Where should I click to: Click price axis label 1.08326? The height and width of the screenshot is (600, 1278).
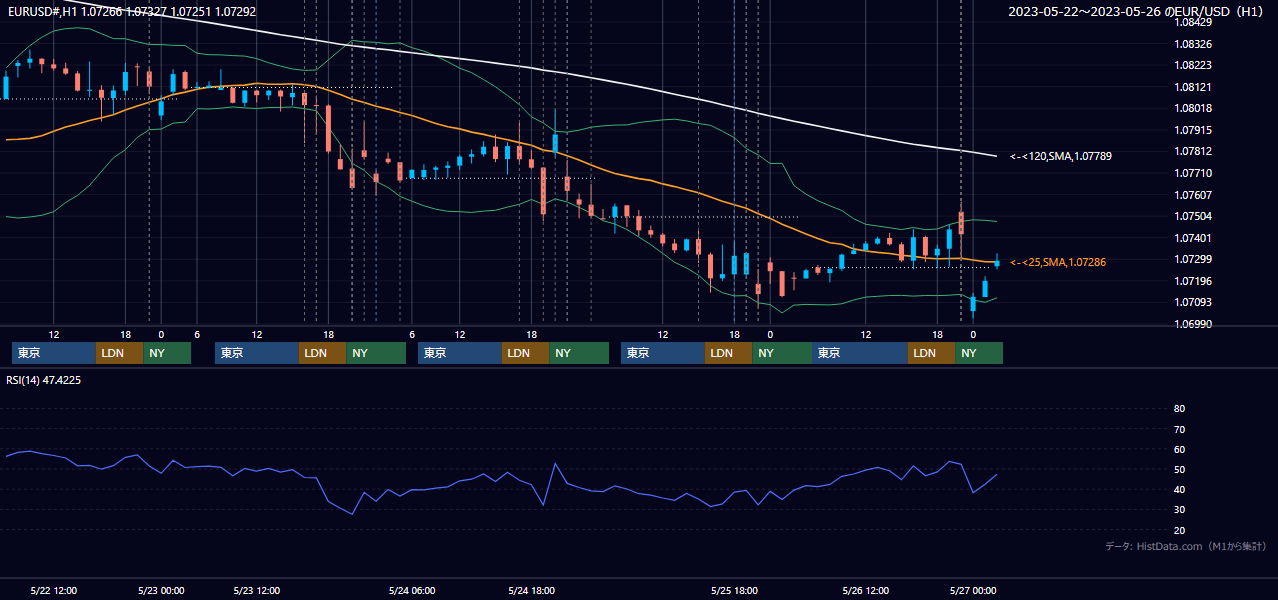point(1192,44)
